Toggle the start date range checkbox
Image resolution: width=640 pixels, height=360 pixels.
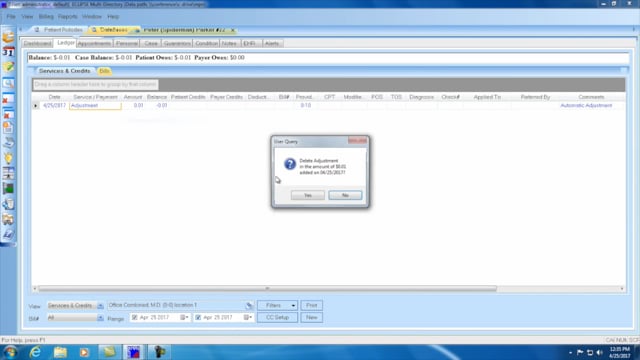[x=134, y=317]
